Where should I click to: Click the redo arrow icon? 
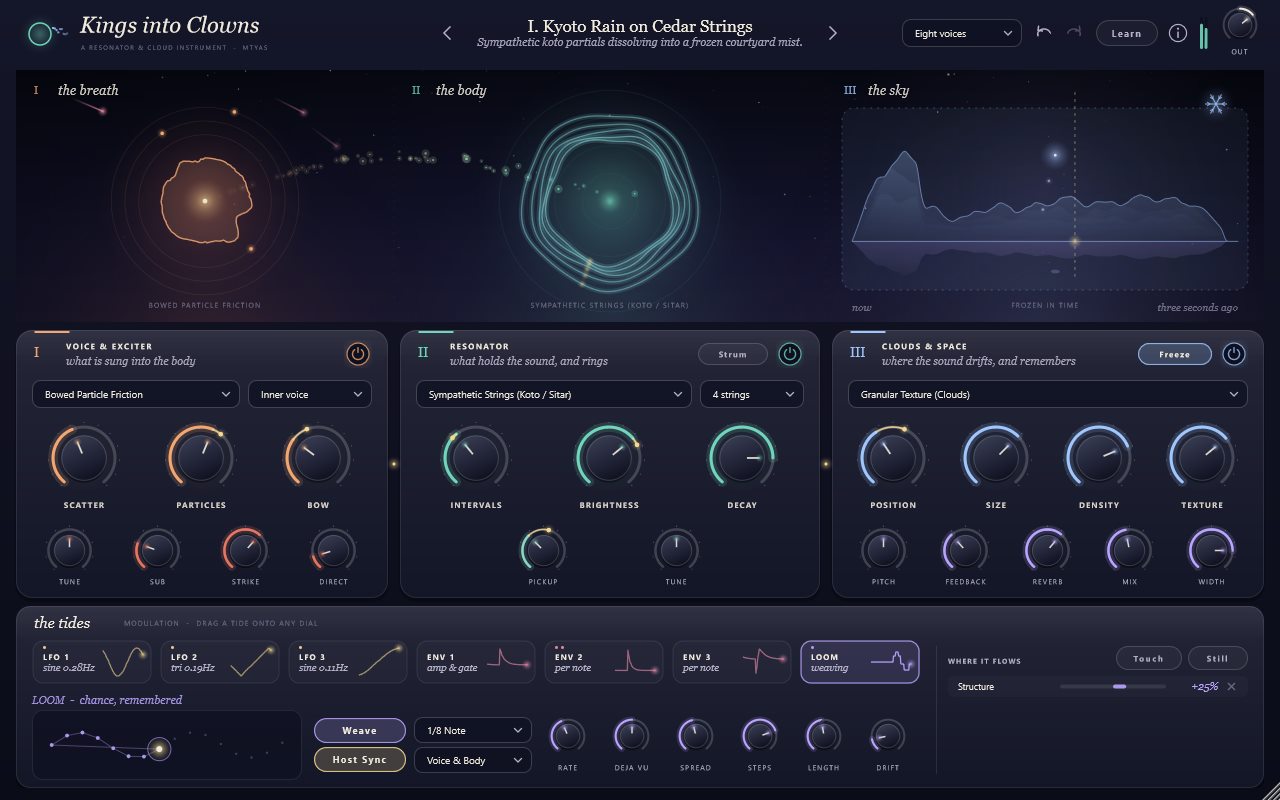point(1074,32)
